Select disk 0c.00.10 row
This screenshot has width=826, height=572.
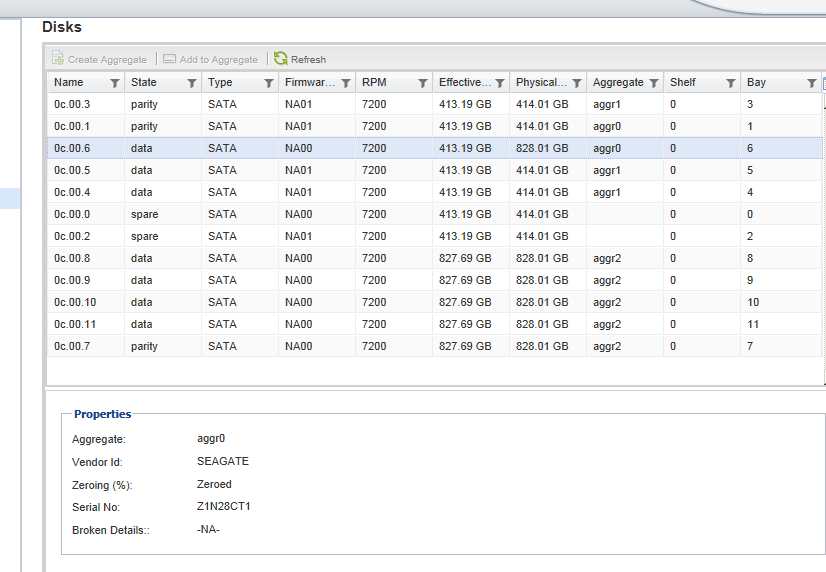(435, 302)
